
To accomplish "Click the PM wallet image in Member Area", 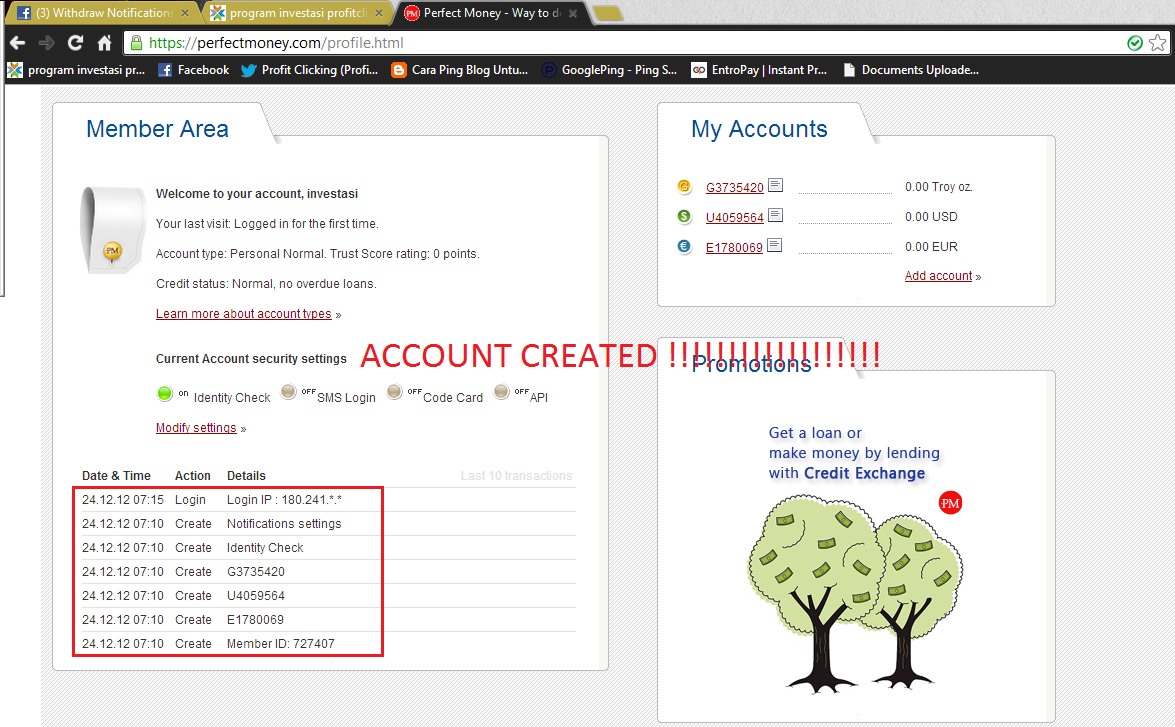I will [112, 229].
